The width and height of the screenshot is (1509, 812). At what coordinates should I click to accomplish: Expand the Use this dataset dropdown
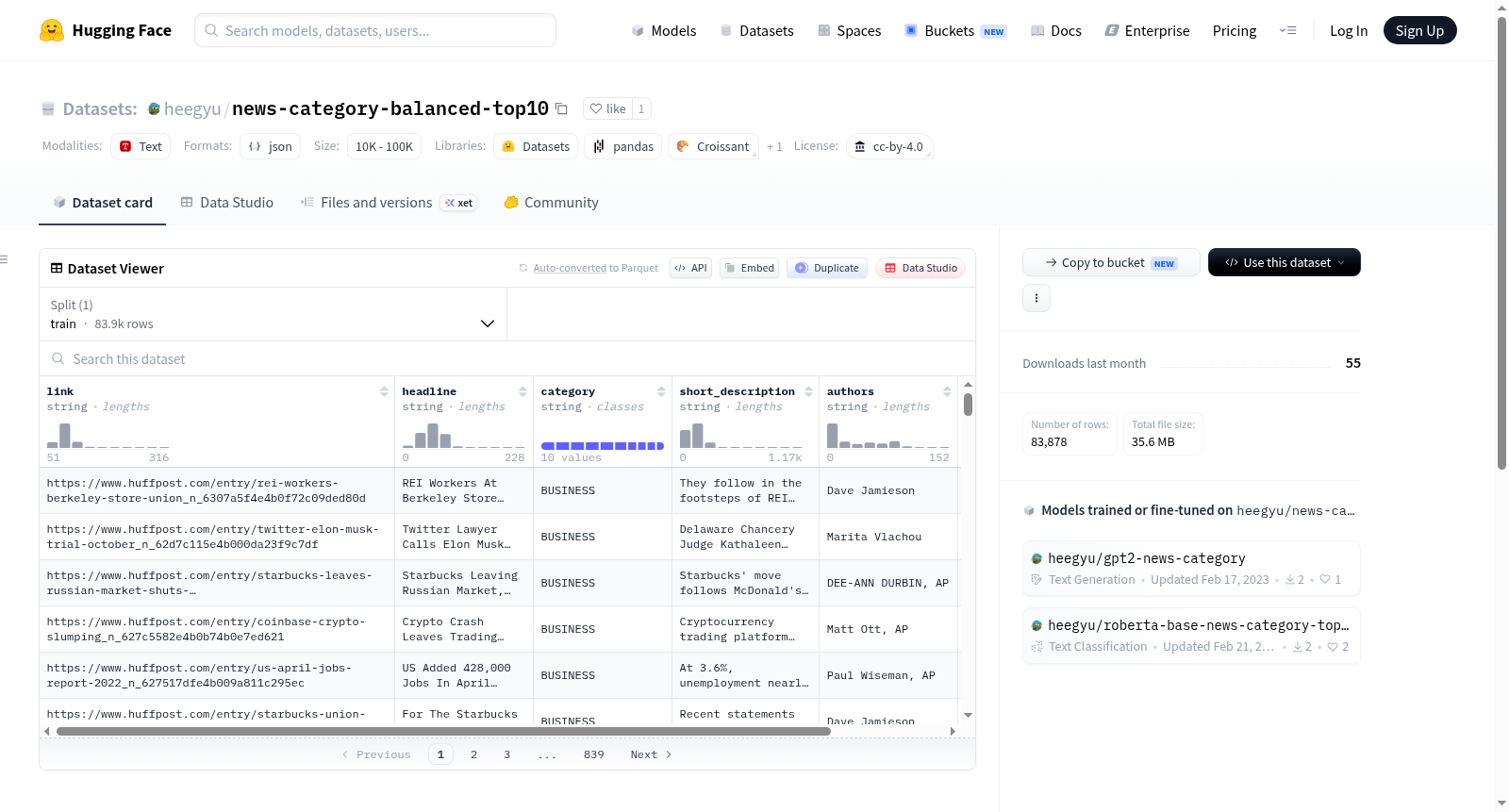(1284, 262)
